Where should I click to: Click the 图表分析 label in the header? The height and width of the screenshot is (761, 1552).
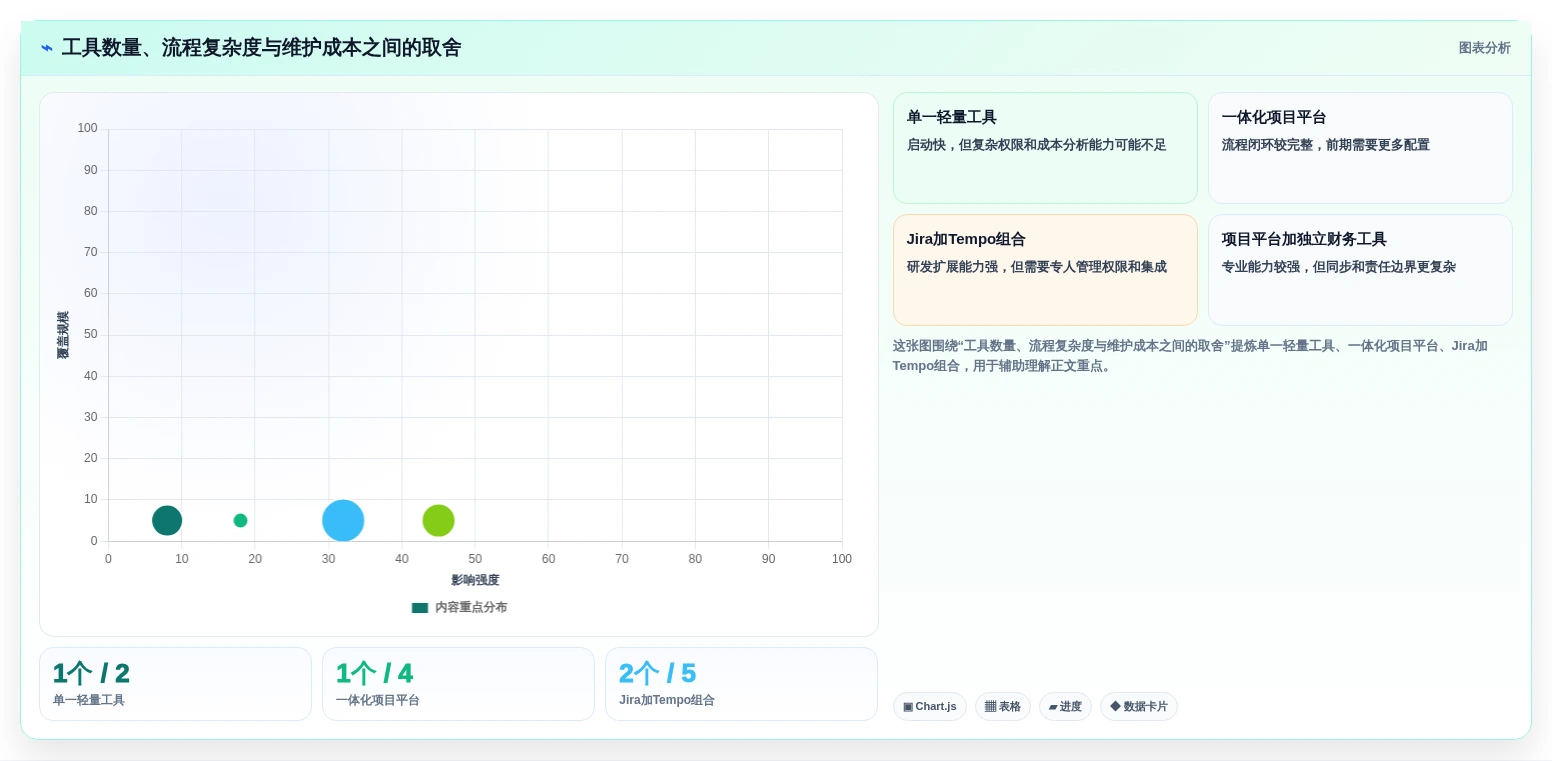pyautogui.click(x=1484, y=48)
